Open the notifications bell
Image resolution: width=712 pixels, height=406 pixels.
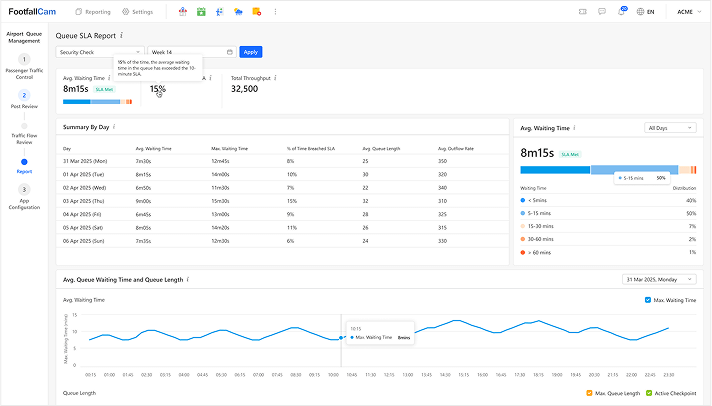coord(621,12)
